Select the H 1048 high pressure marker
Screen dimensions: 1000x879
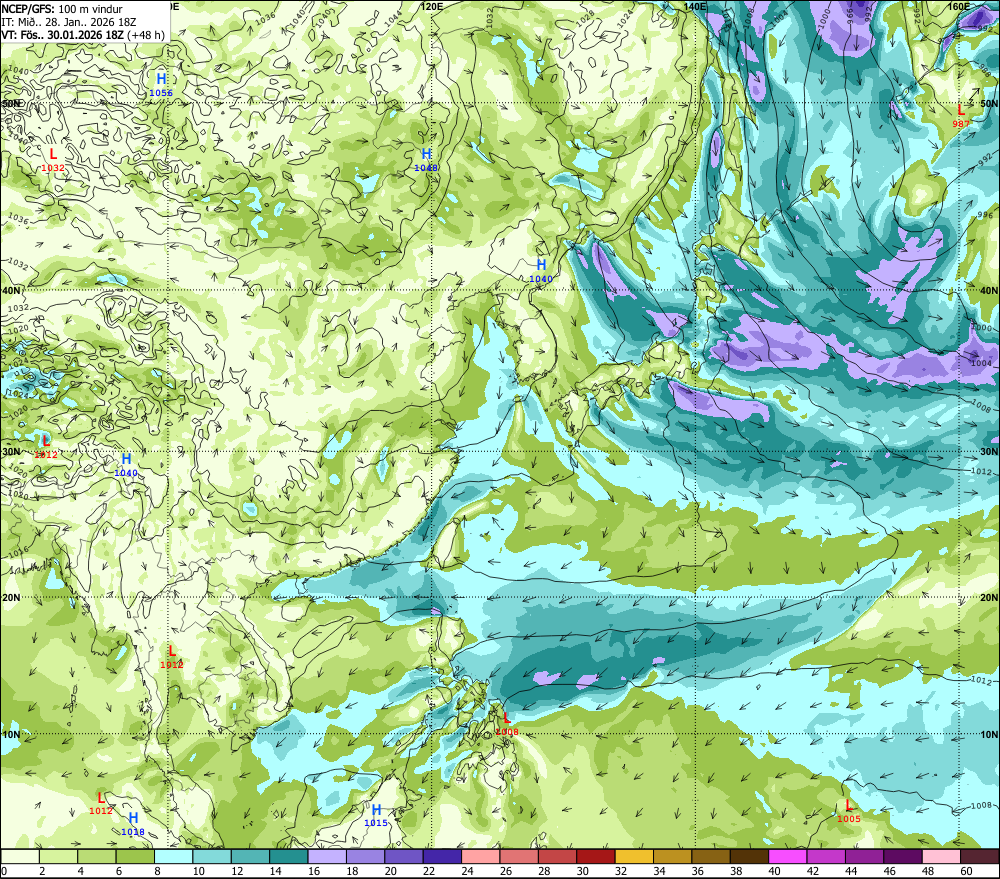pyautogui.click(x=426, y=159)
